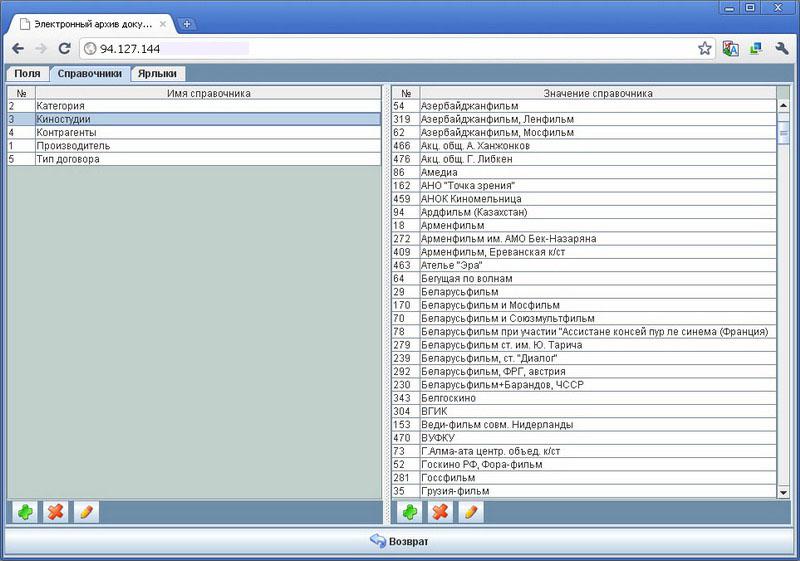Click the translate extension icon
The width and height of the screenshot is (800, 561).
[x=731, y=48]
